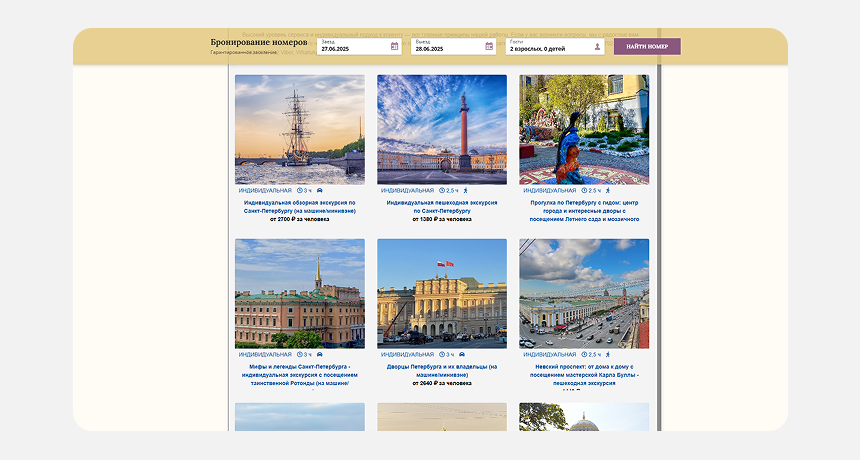The height and width of the screenshot is (460, 860).
Task: Click the clock icon under the Невский проспект tour
Action: [584, 355]
